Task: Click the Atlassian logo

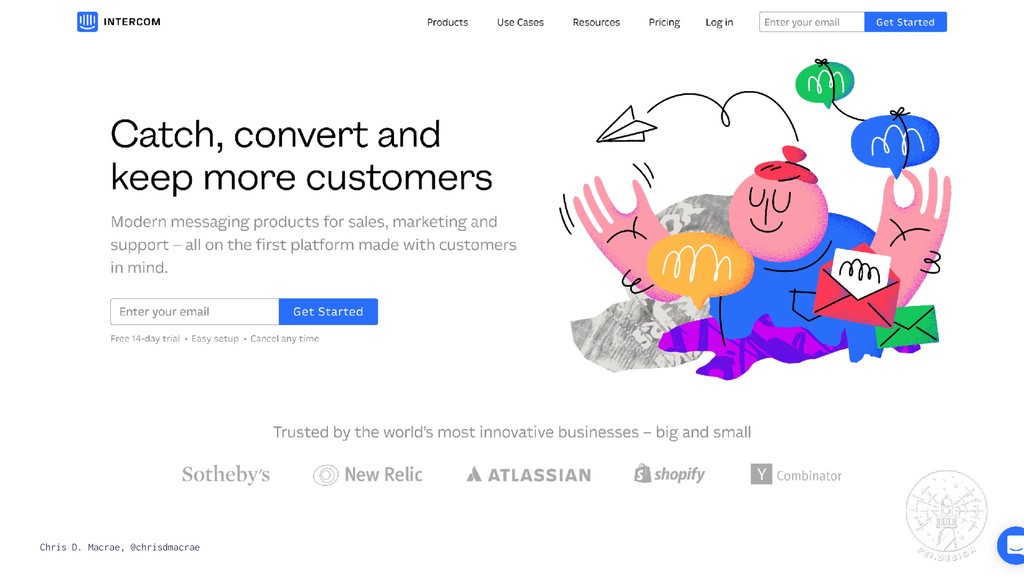Action: tap(528, 475)
